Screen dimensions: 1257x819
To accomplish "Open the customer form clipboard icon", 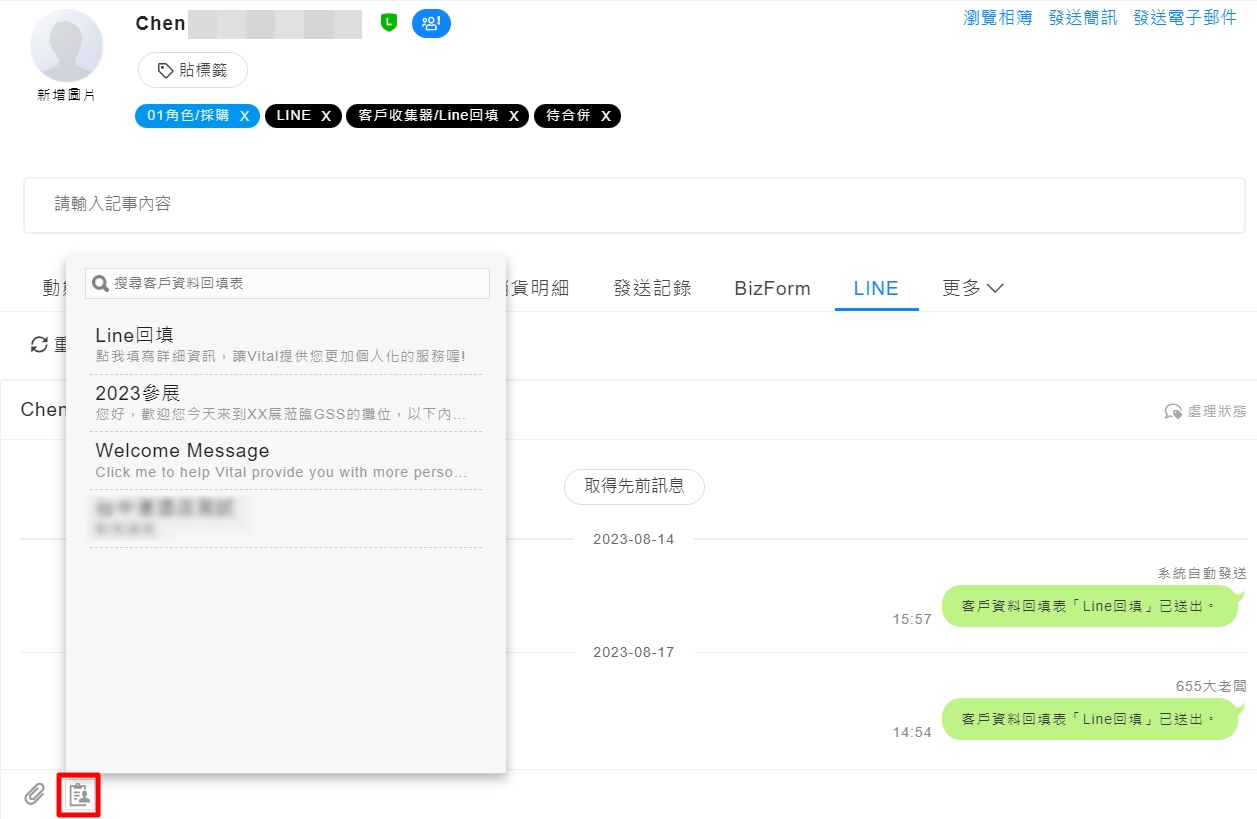I will tap(79, 795).
